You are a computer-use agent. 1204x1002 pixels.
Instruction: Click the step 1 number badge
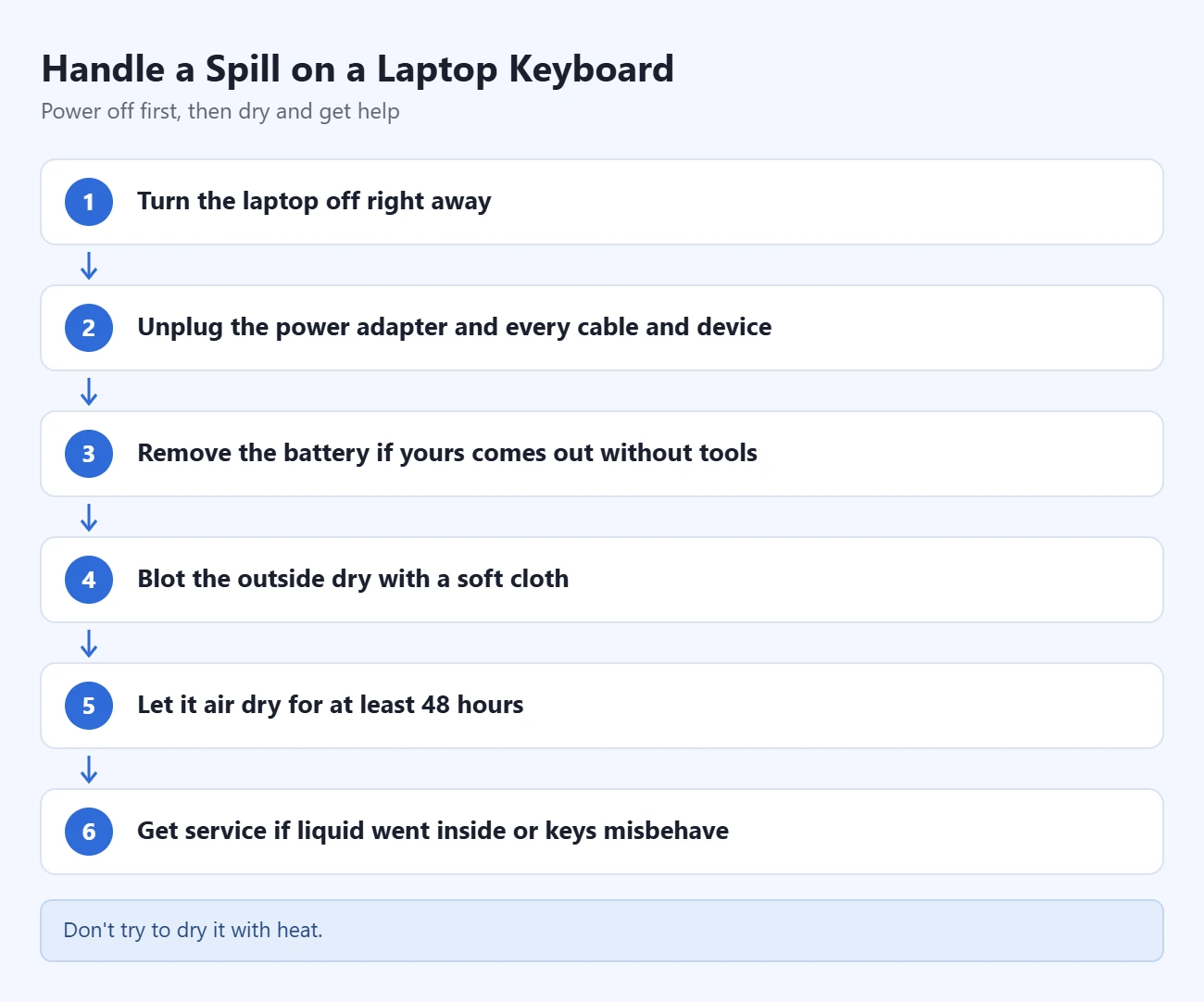[x=89, y=202]
